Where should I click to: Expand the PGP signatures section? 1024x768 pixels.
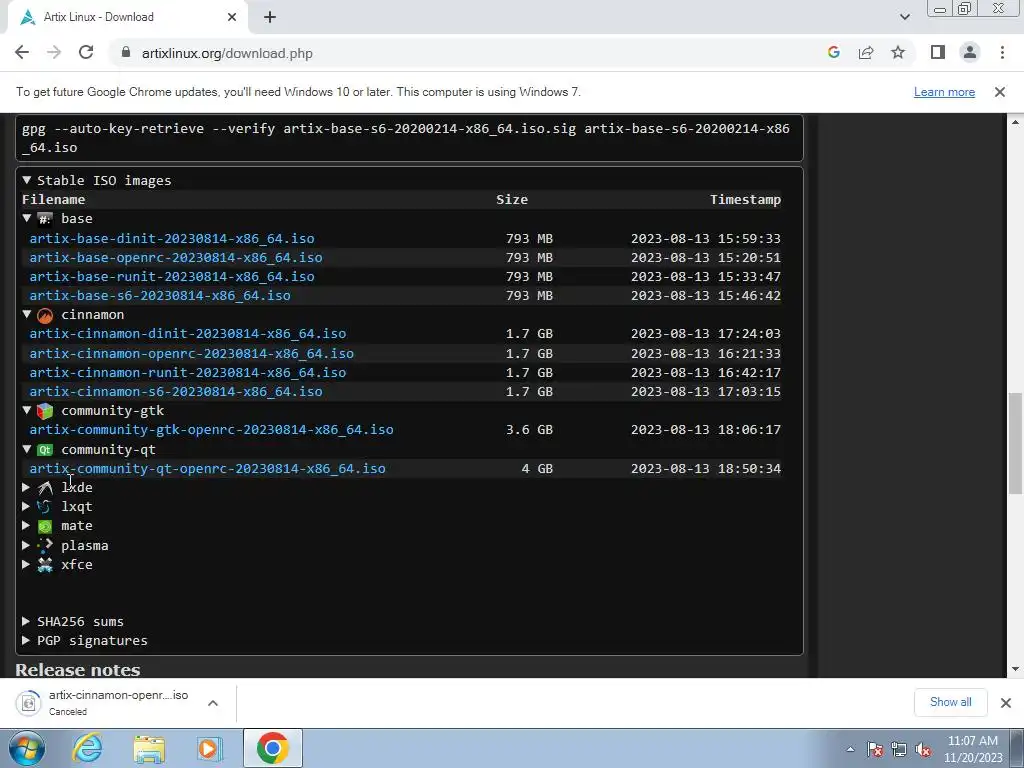coord(25,640)
